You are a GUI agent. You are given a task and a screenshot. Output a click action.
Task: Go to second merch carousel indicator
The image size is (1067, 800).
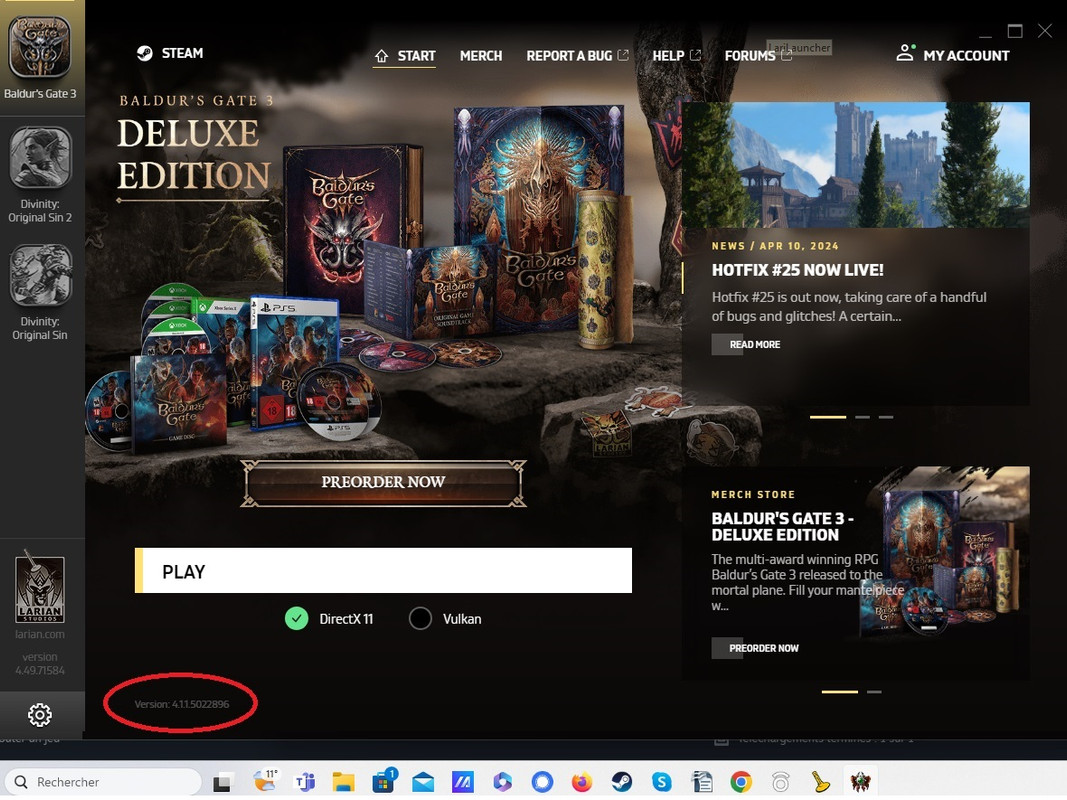(x=874, y=692)
